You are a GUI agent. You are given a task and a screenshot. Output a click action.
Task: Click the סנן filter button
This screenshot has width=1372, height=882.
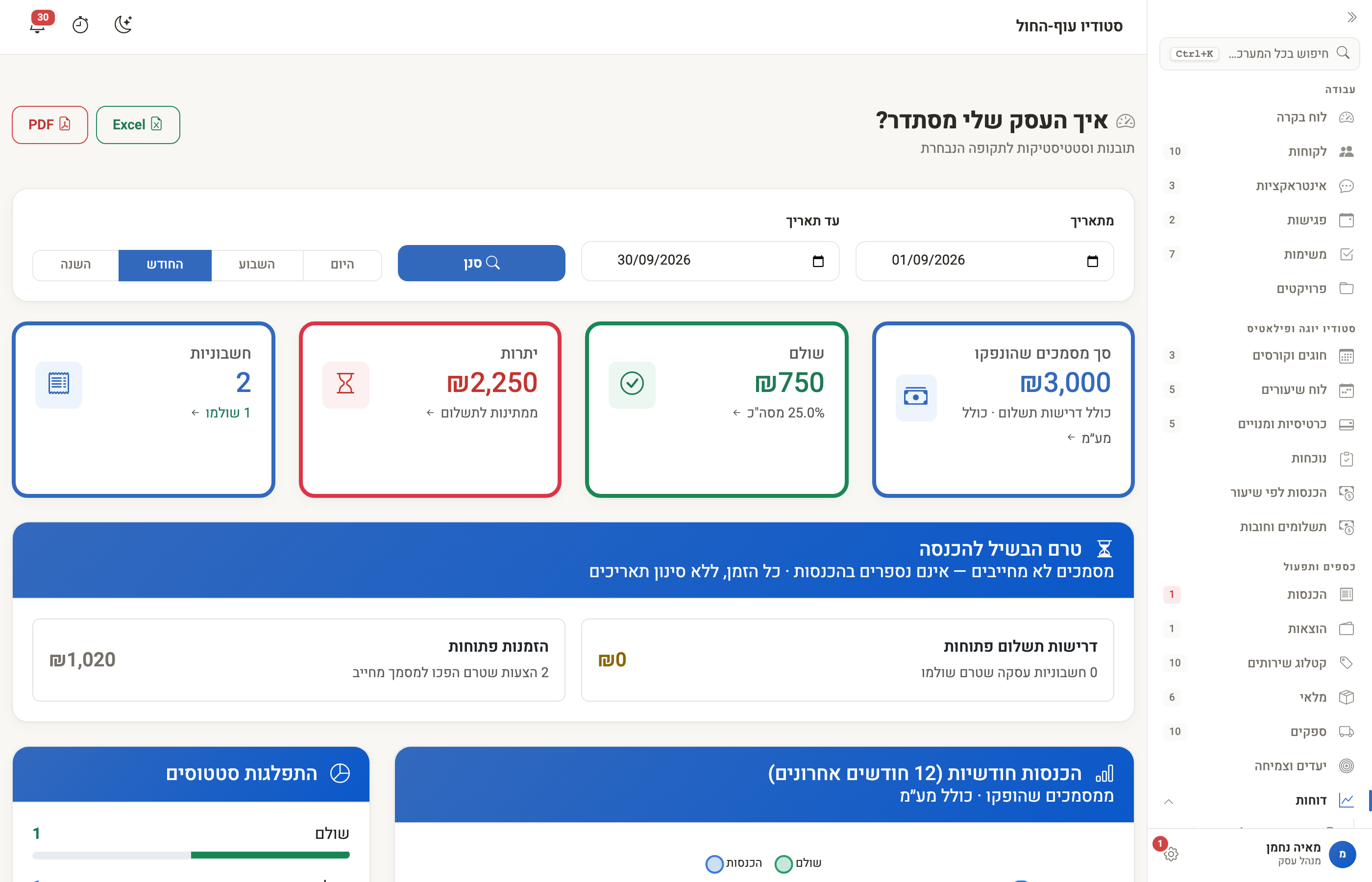pyautogui.click(x=481, y=263)
